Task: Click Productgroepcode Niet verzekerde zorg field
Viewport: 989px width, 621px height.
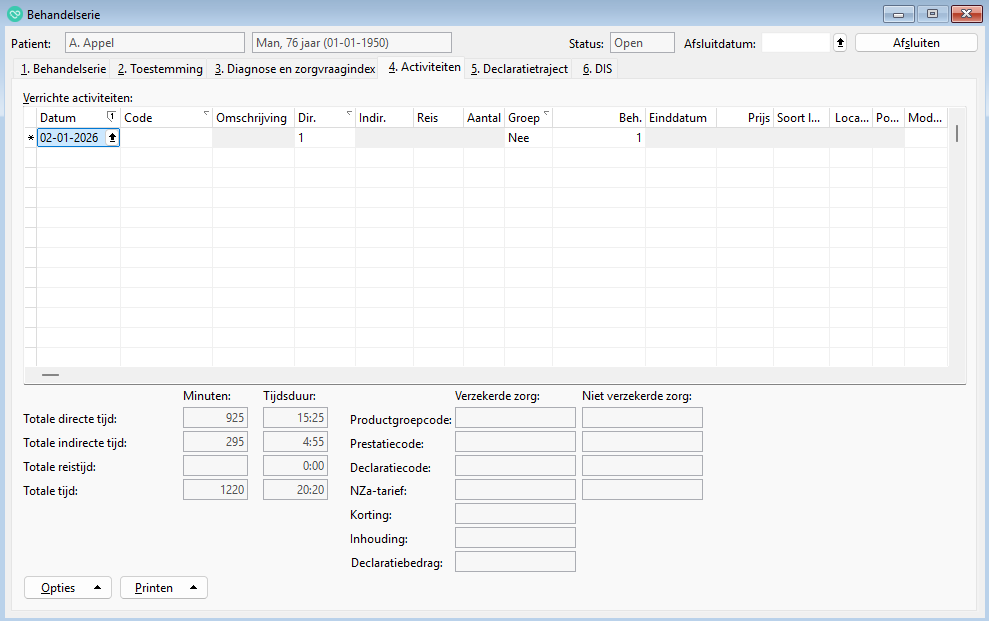Action: click(642, 417)
